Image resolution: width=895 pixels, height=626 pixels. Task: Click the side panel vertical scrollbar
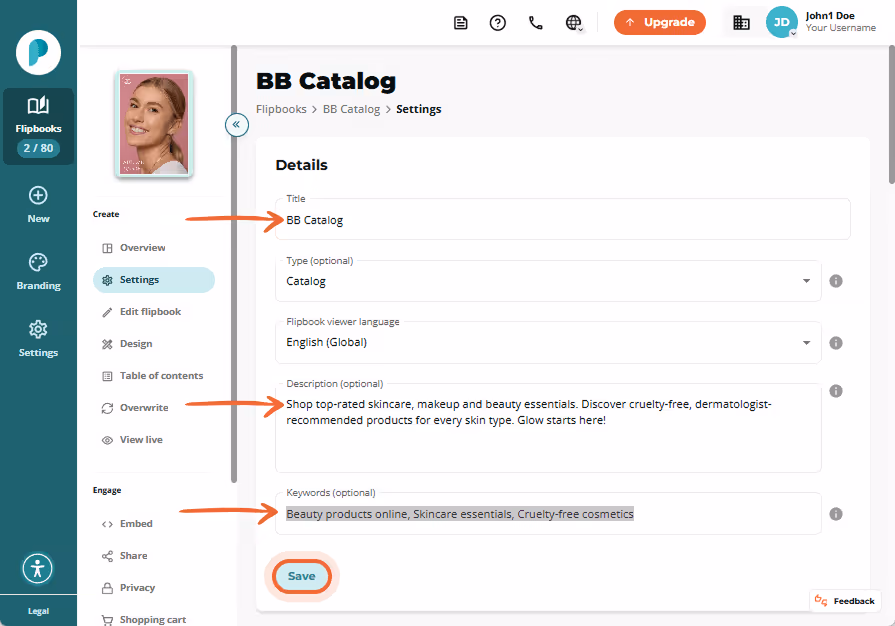(233, 264)
